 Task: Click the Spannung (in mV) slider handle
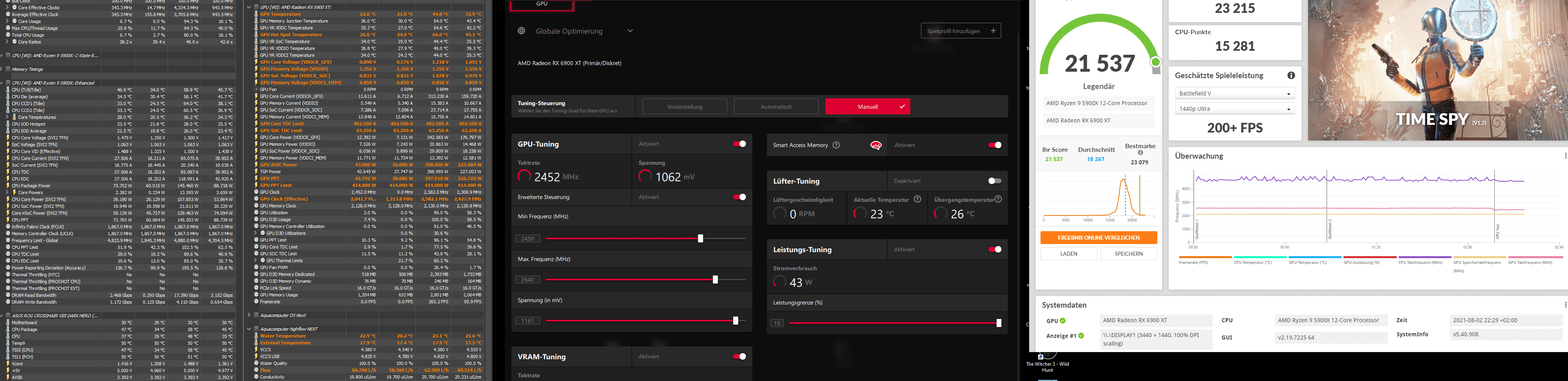point(735,321)
